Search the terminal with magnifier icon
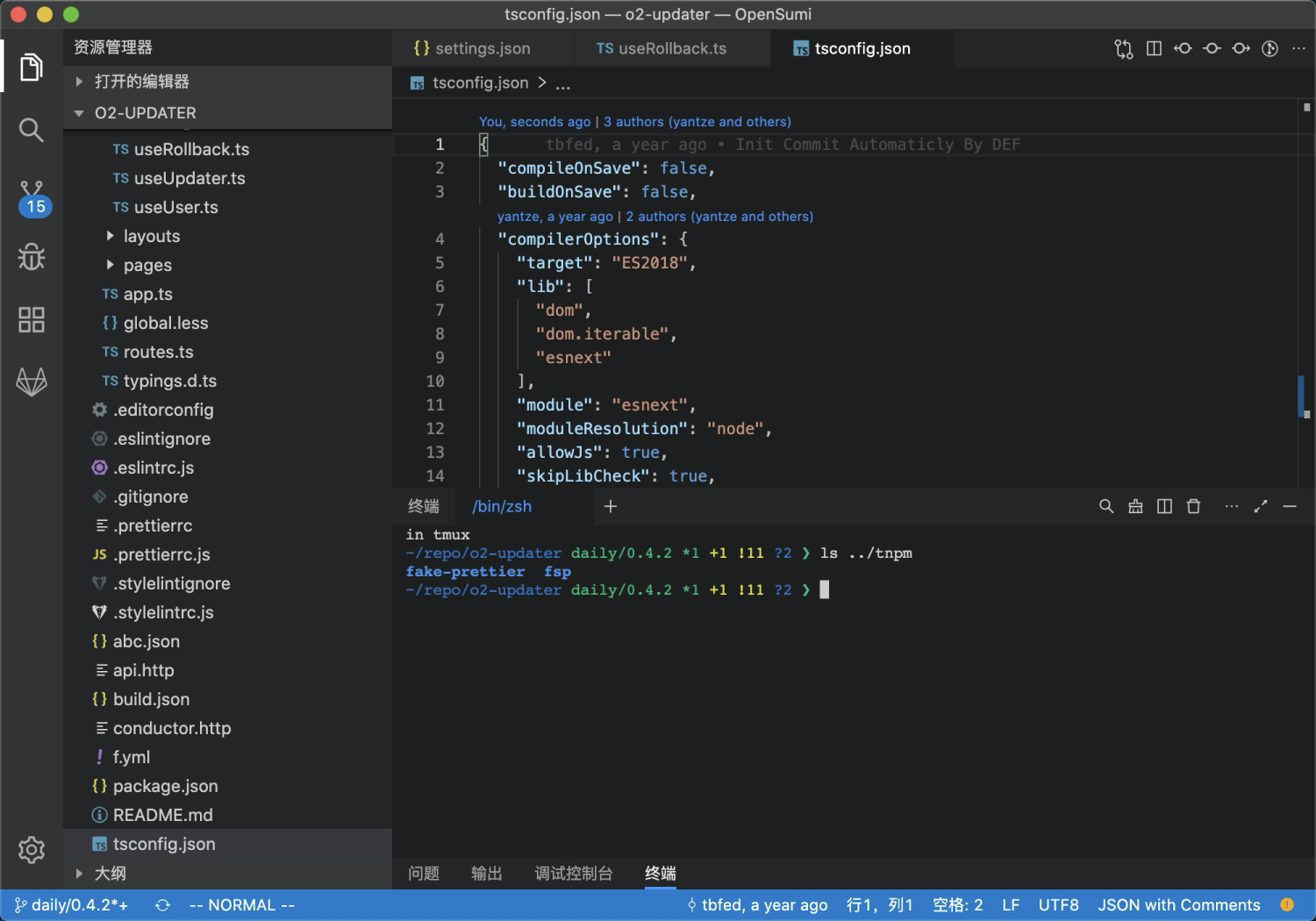1316x921 pixels. (1106, 506)
